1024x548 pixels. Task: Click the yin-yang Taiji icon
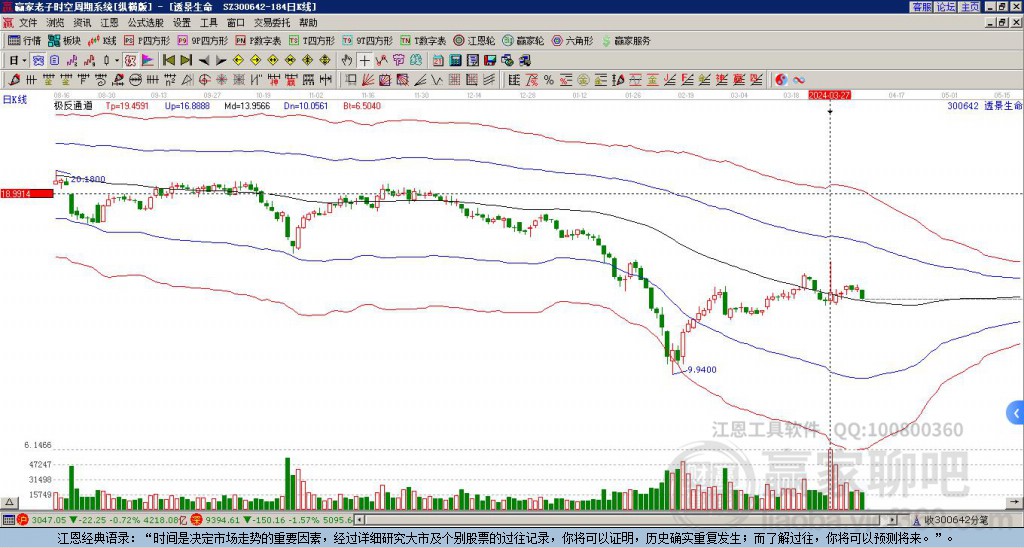[x=781, y=80]
